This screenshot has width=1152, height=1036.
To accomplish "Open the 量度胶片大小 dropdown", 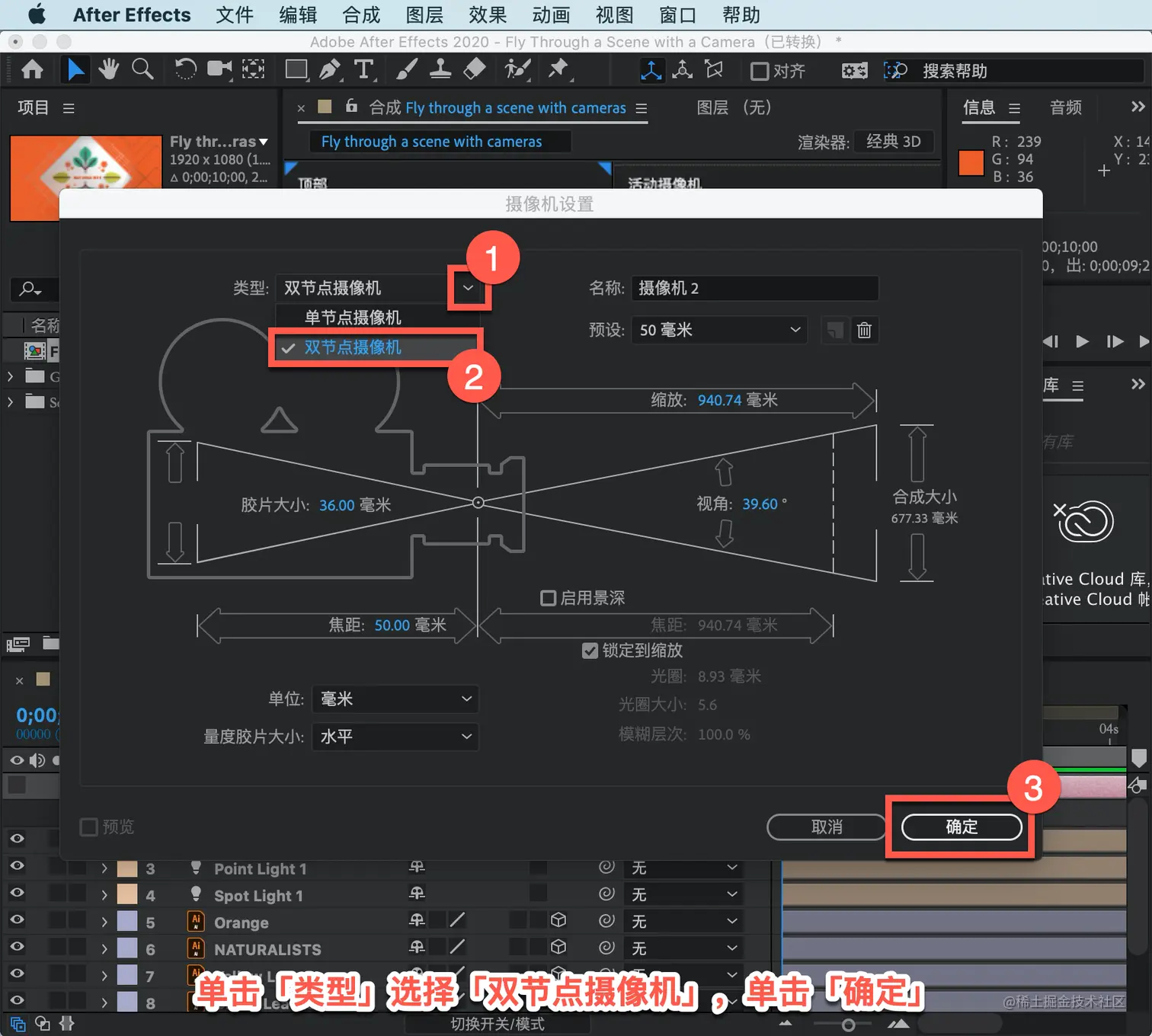I will coord(395,737).
